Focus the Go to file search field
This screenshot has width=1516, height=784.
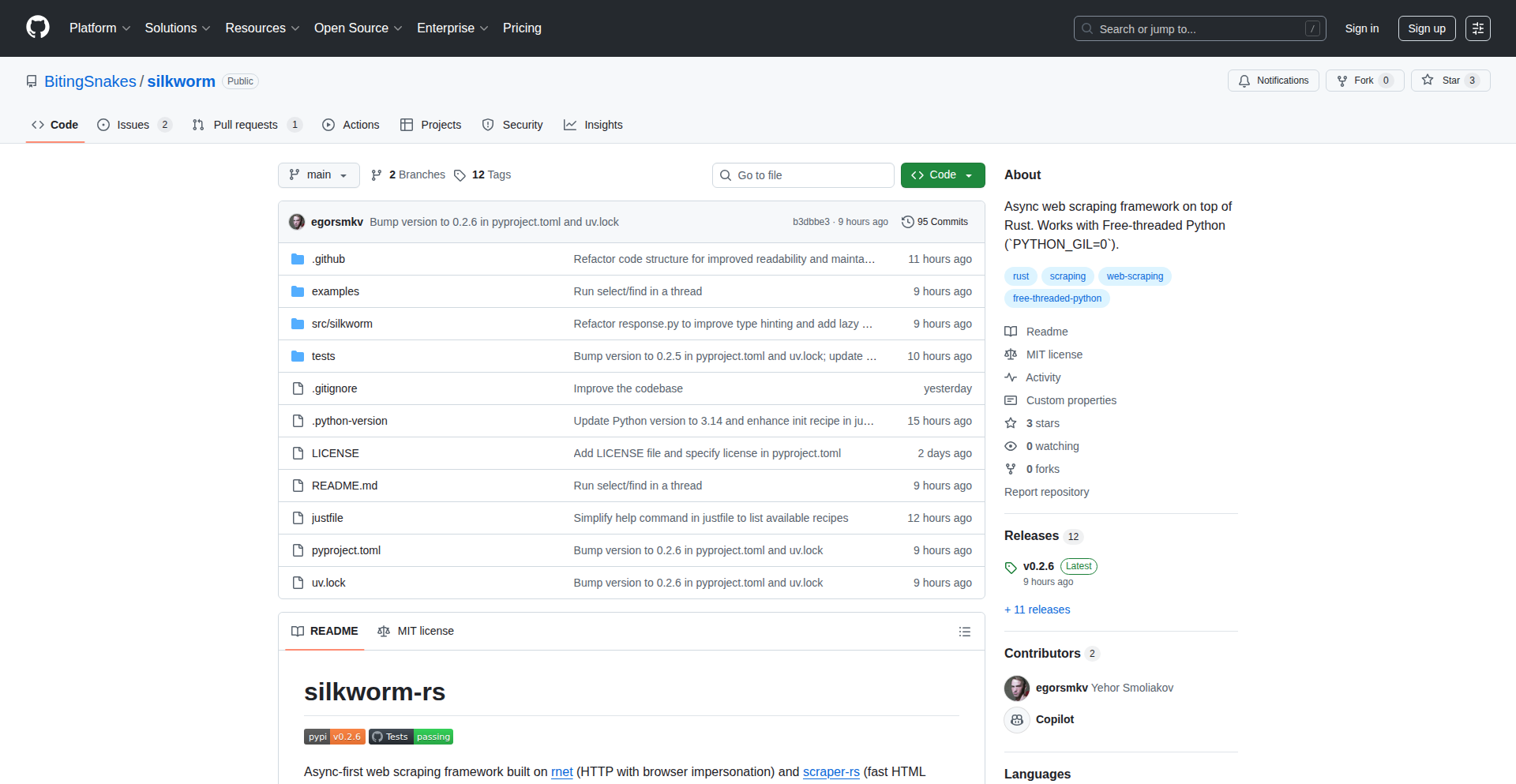click(803, 175)
